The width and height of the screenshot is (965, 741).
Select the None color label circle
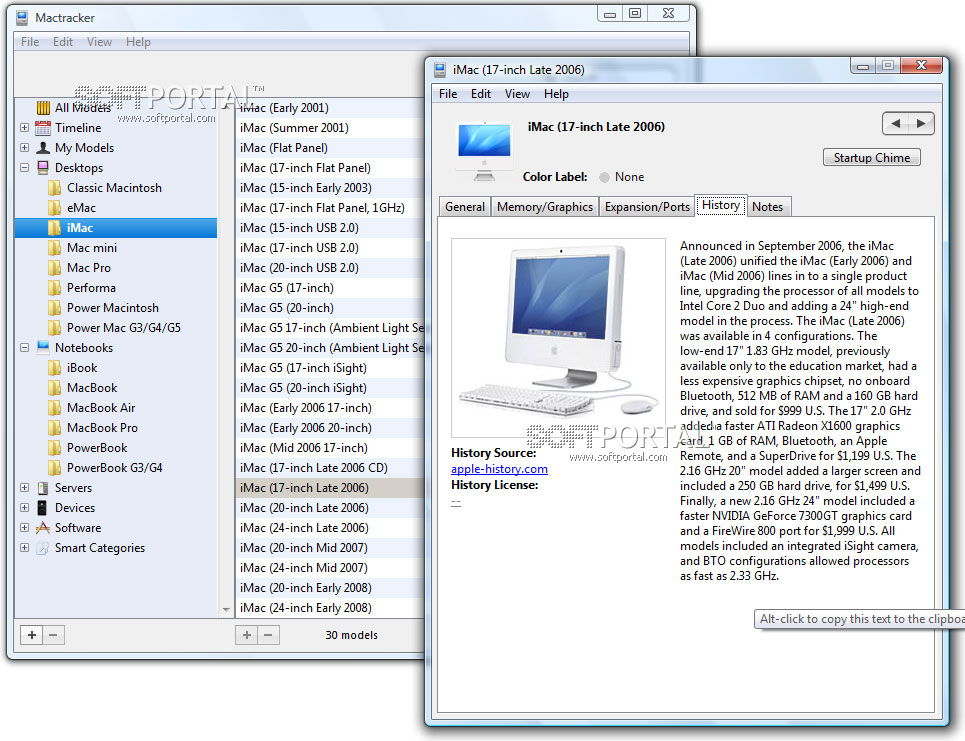point(604,177)
